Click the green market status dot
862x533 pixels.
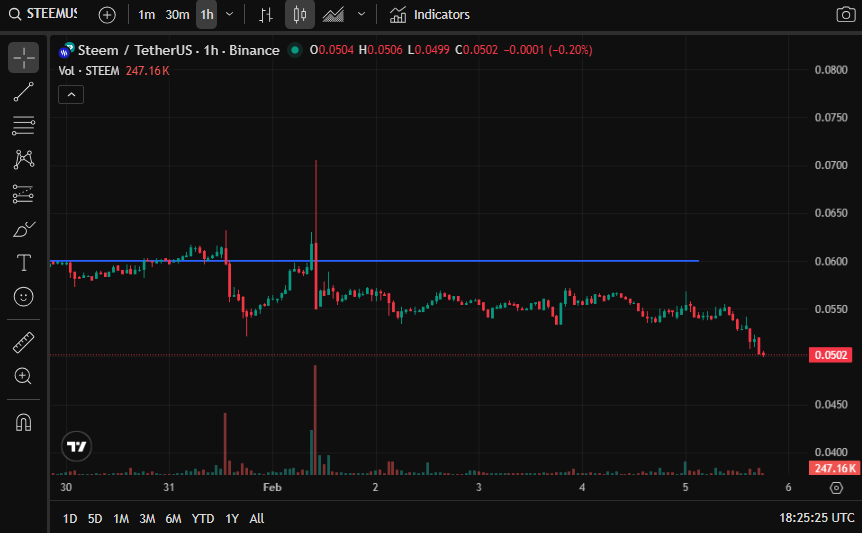point(295,50)
